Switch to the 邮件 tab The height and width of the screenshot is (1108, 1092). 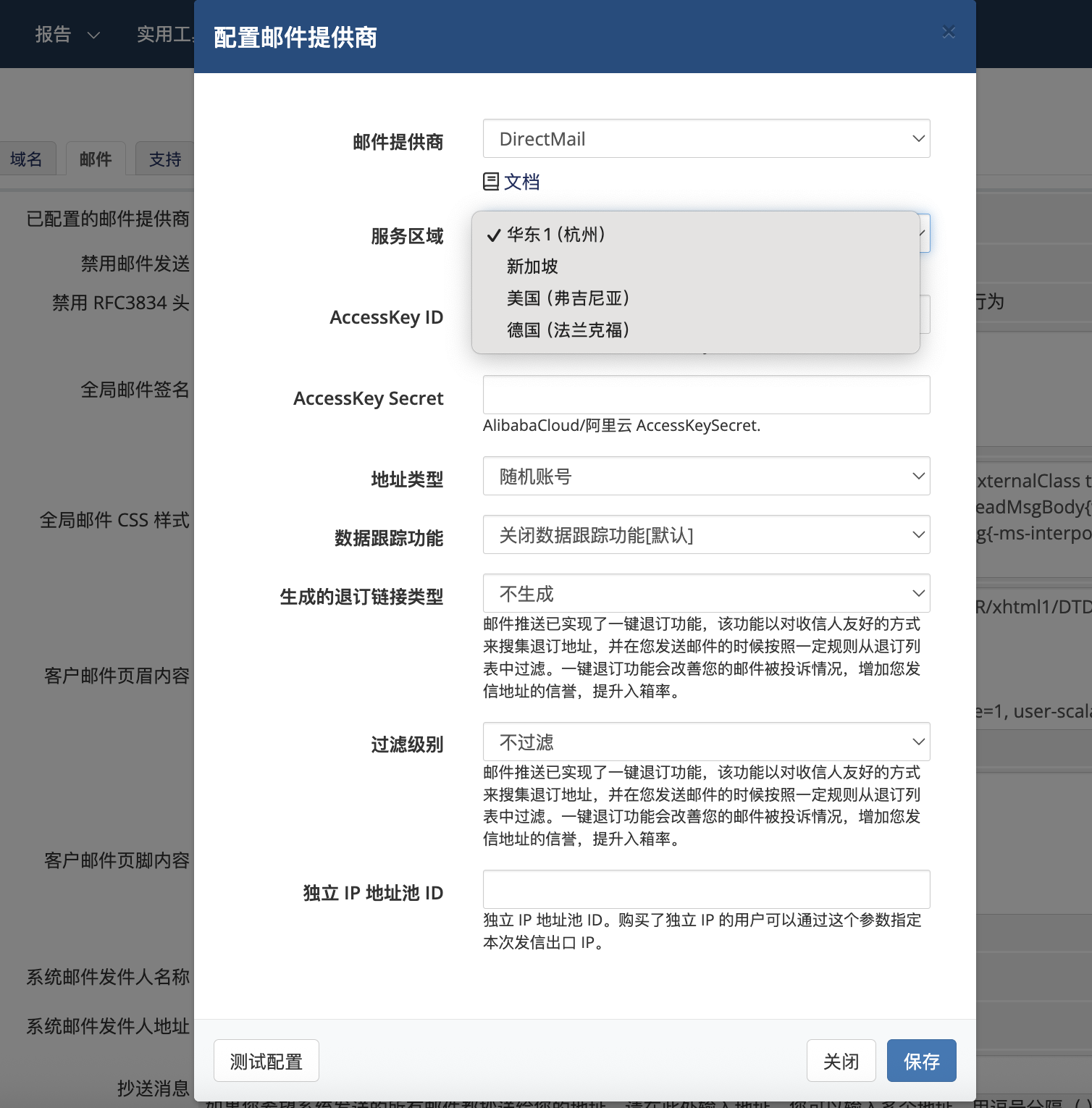(96, 159)
